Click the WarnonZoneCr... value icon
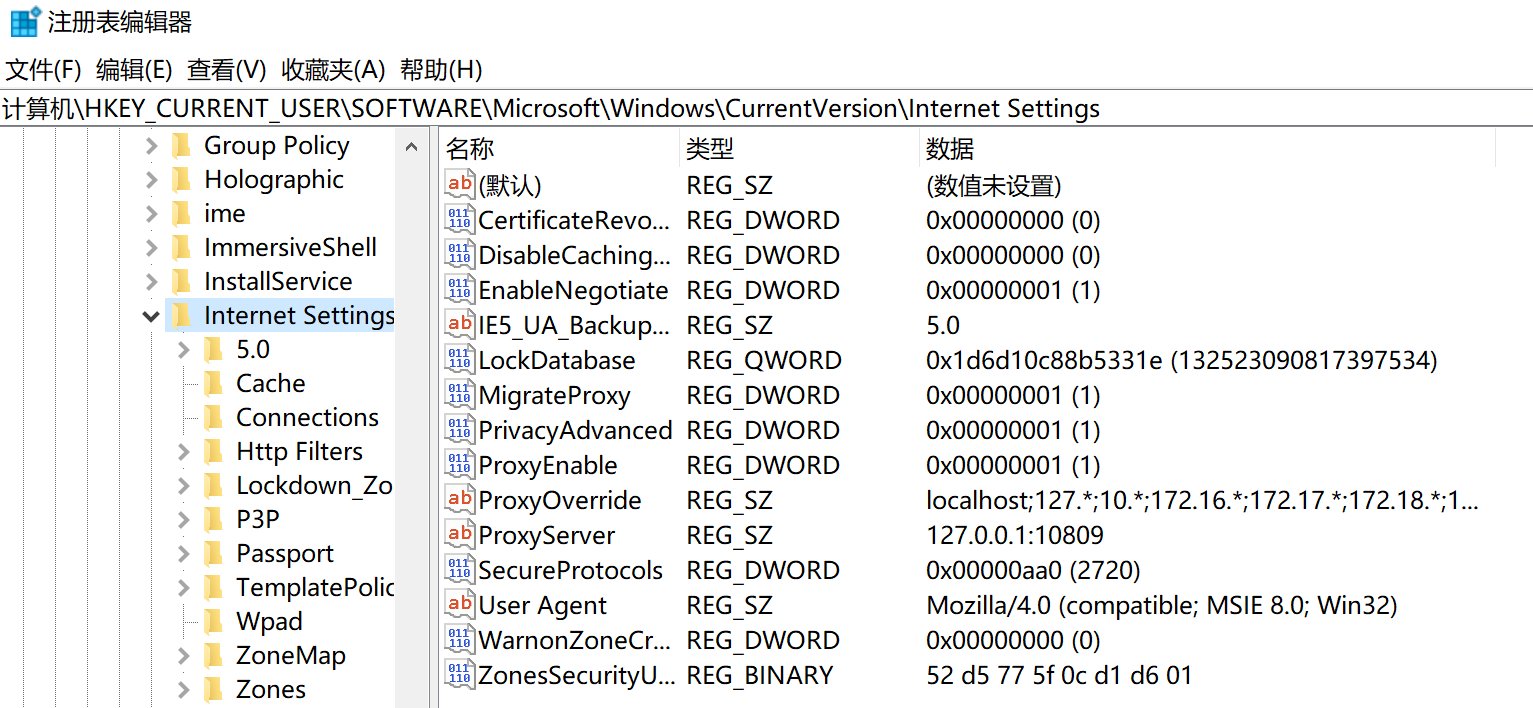Viewport: 1533px width, 708px height. click(x=459, y=640)
